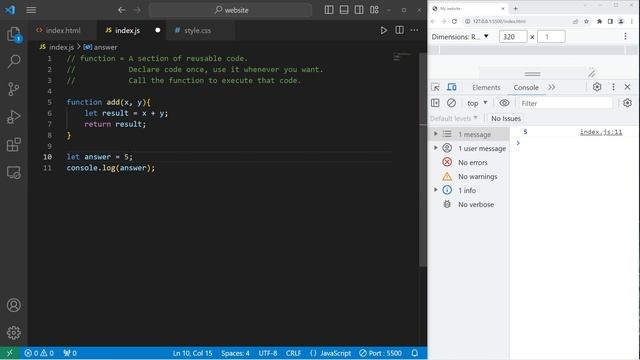Run the code with the play icon
Image resolution: width=640 pixels, height=360 pixels.
384,30
